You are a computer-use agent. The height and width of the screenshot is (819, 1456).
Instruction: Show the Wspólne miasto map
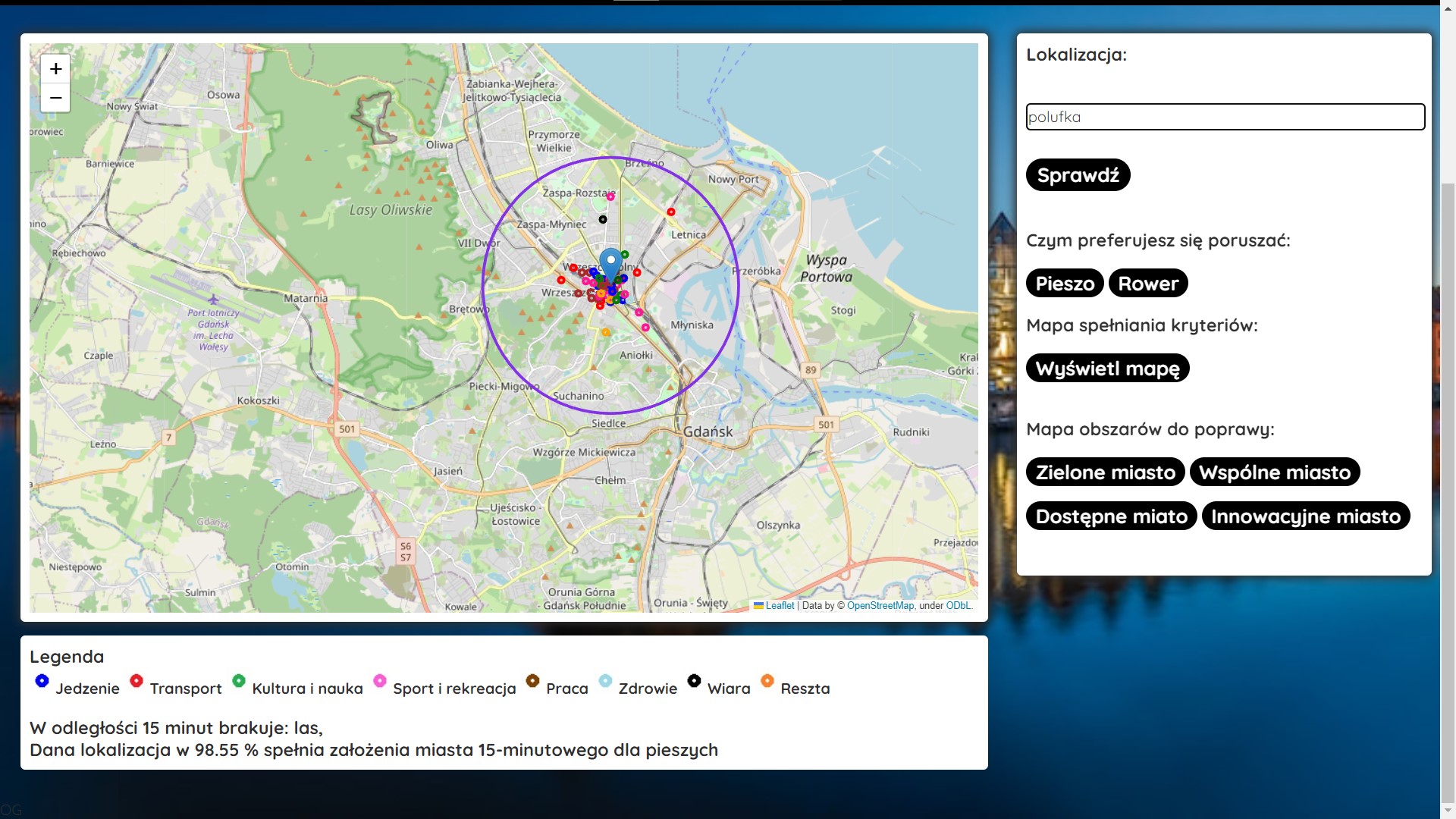click(x=1274, y=472)
